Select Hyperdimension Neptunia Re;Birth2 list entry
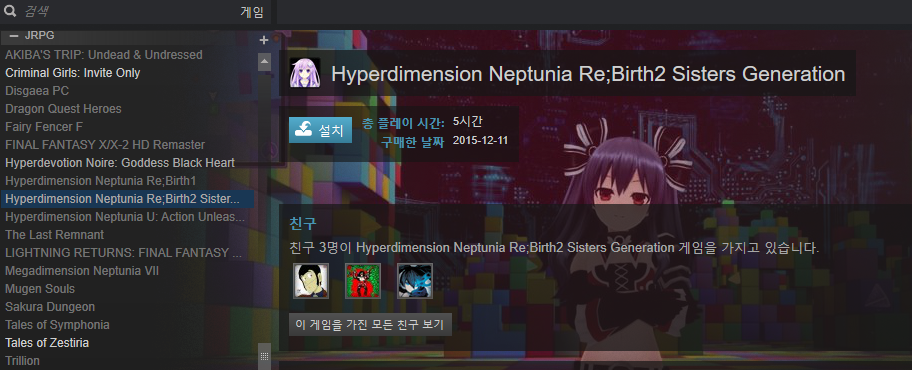Viewport: 912px width, 370px height. coord(127,199)
